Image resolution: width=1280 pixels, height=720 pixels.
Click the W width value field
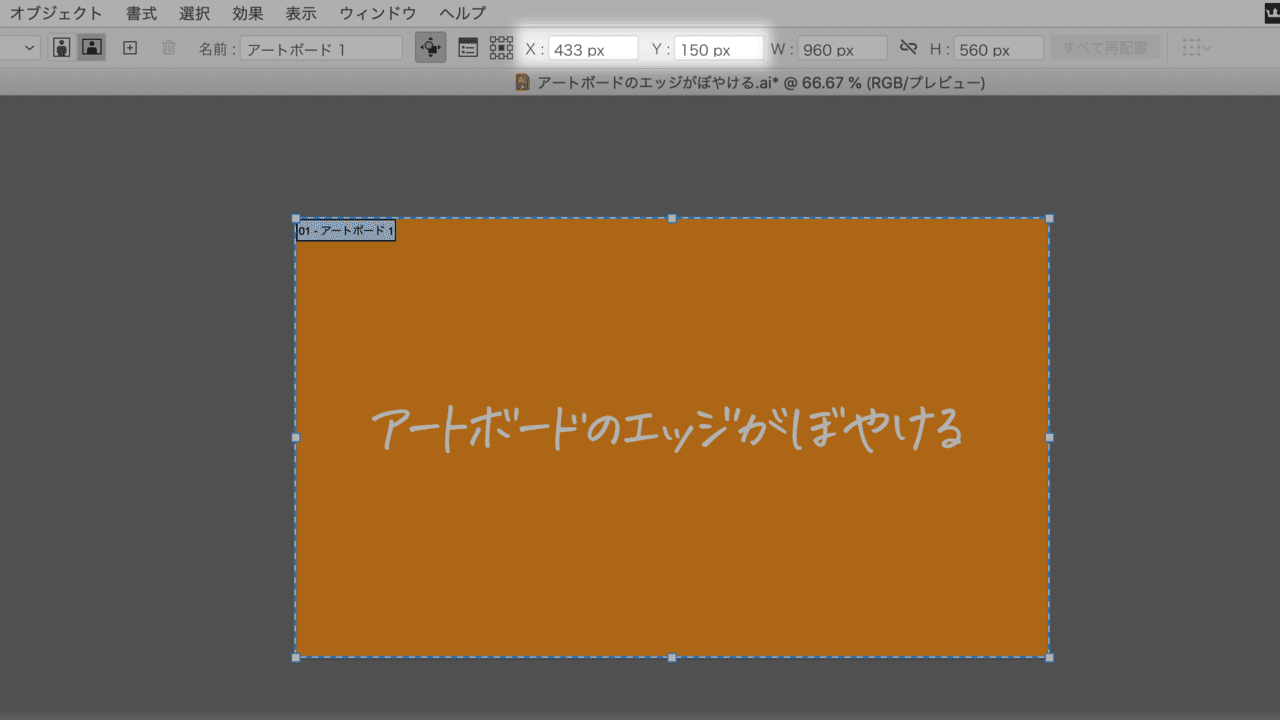click(x=840, y=47)
